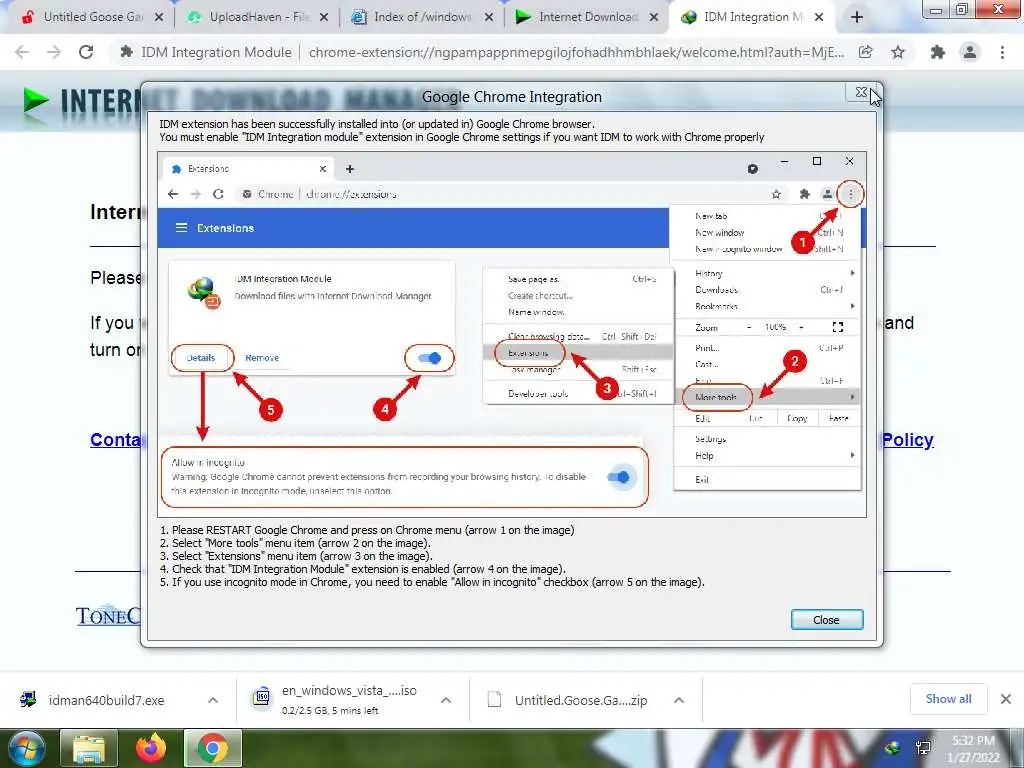Click Show all downloads

pos(948,699)
